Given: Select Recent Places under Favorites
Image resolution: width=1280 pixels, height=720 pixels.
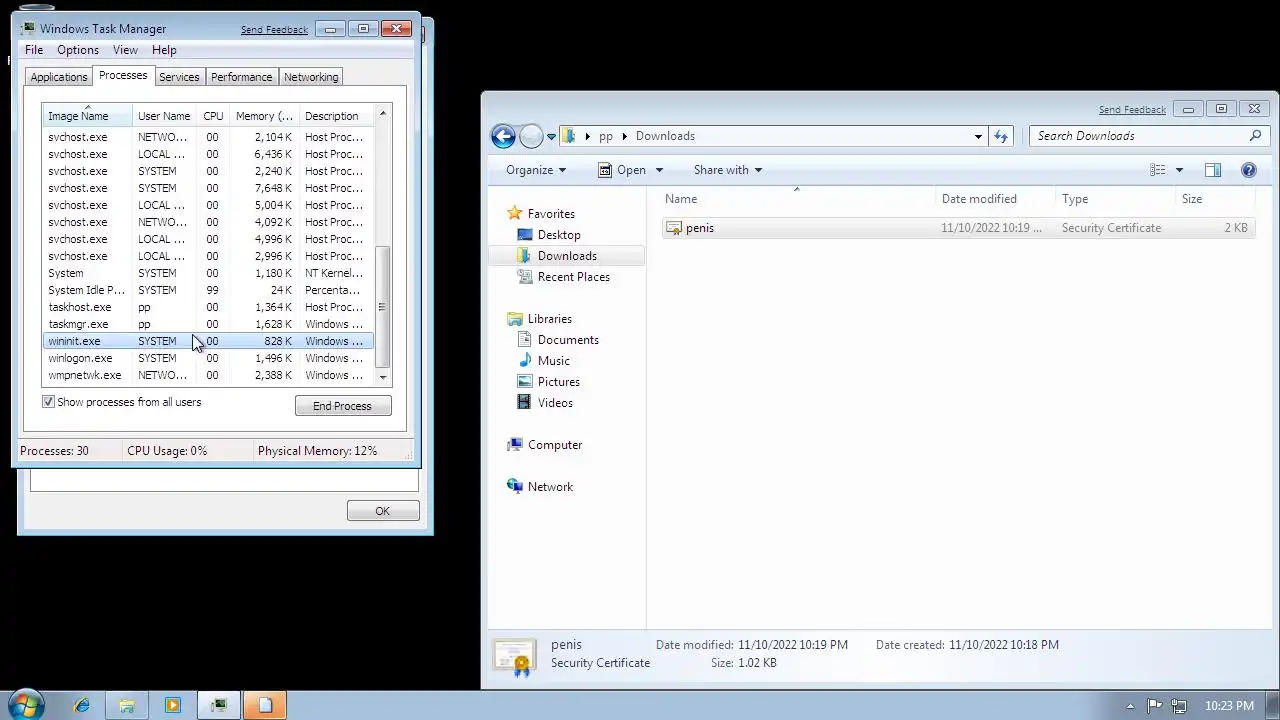Looking at the screenshot, I should pyautogui.click(x=574, y=277).
